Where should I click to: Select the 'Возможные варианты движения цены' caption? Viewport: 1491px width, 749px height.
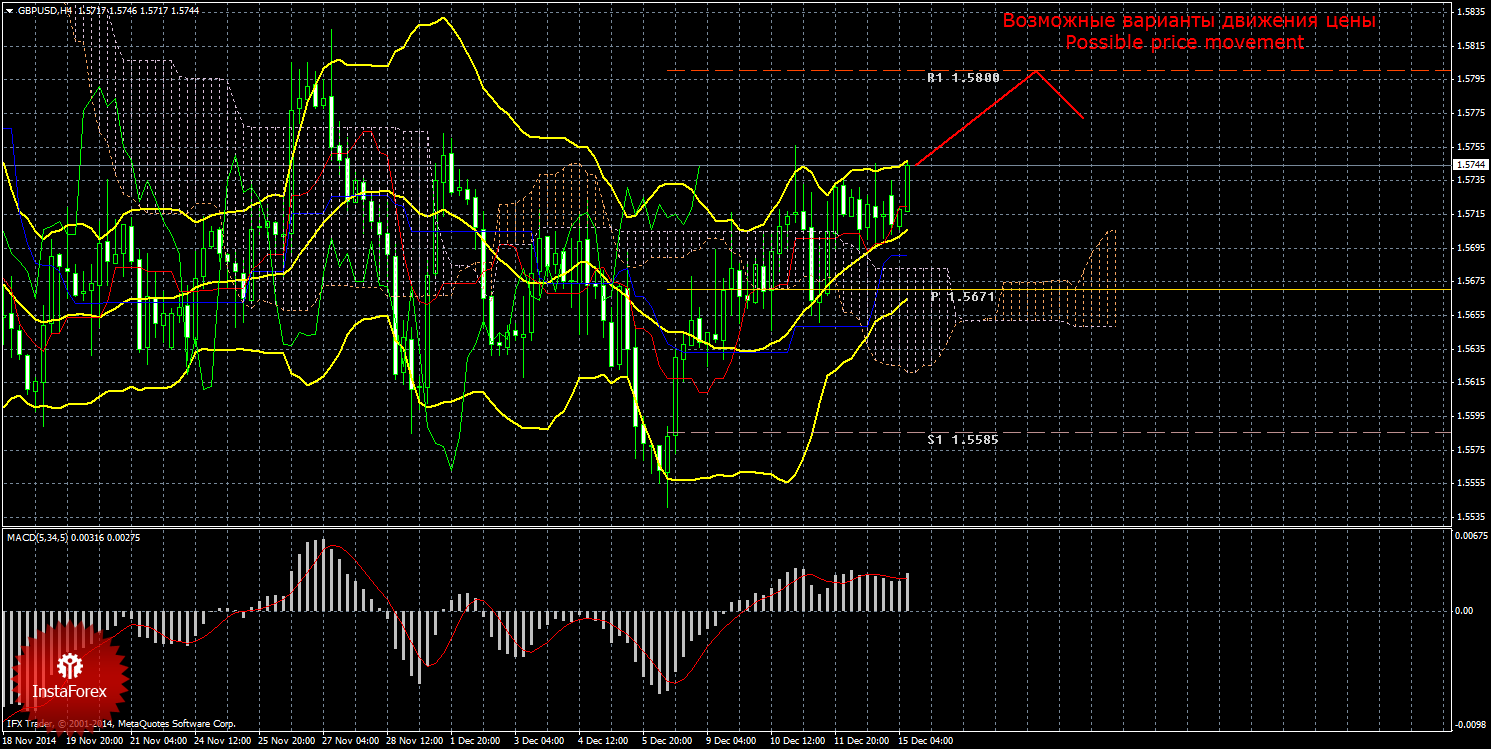pyautogui.click(x=1189, y=21)
